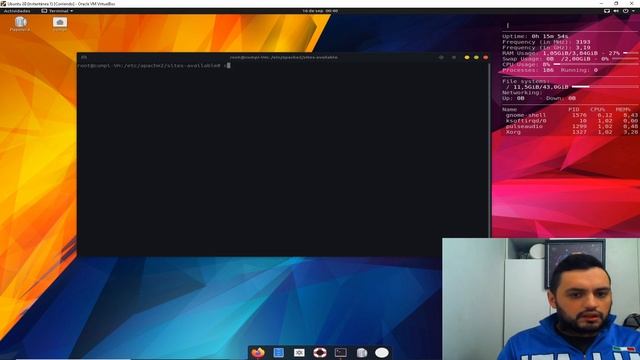Image resolution: width=640 pixels, height=360 pixels.
Task: Open the Actividades overview
Action: click(17, 11)
